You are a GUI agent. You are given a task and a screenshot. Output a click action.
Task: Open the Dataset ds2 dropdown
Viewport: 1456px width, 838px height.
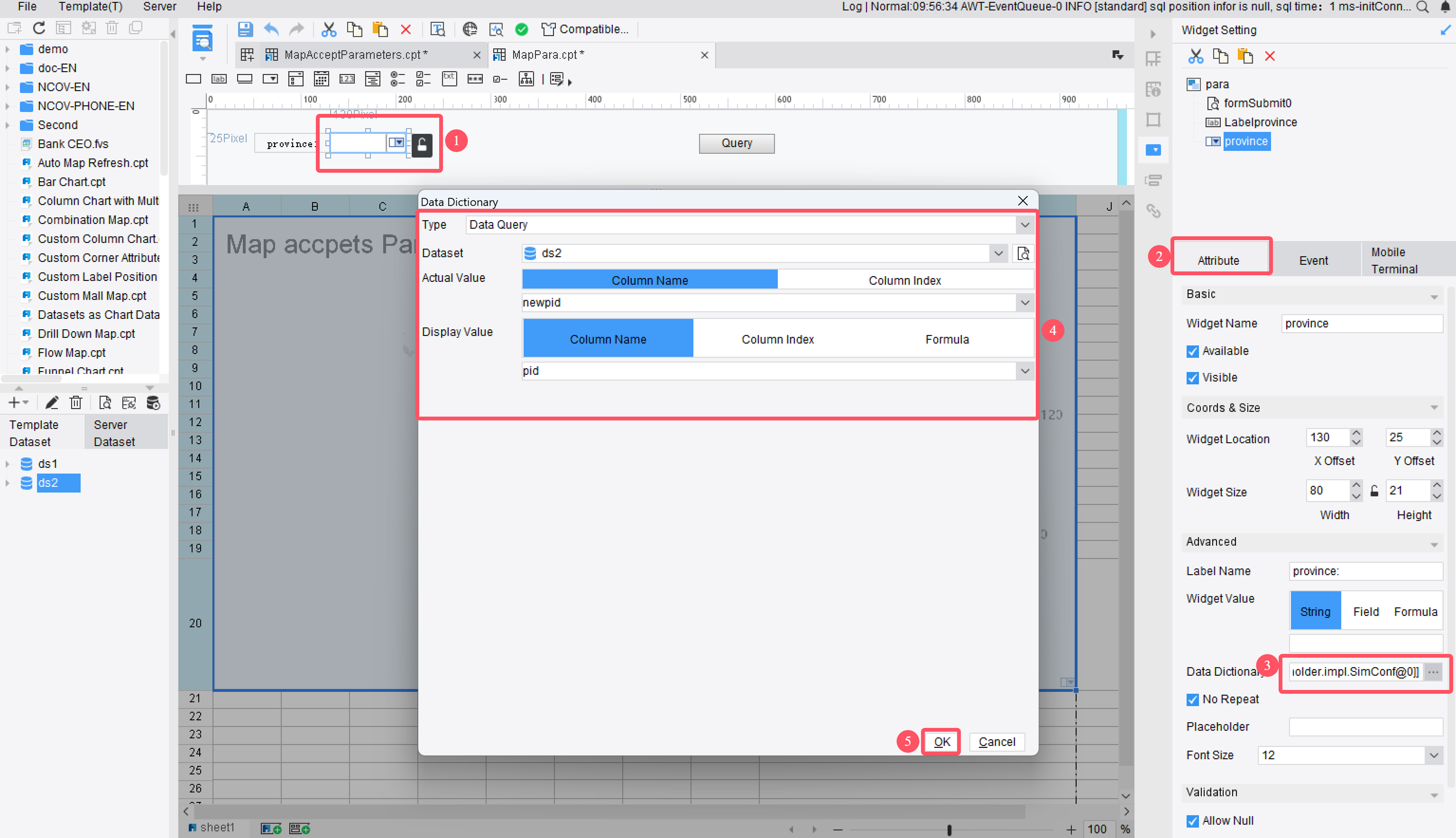(998, 253)
